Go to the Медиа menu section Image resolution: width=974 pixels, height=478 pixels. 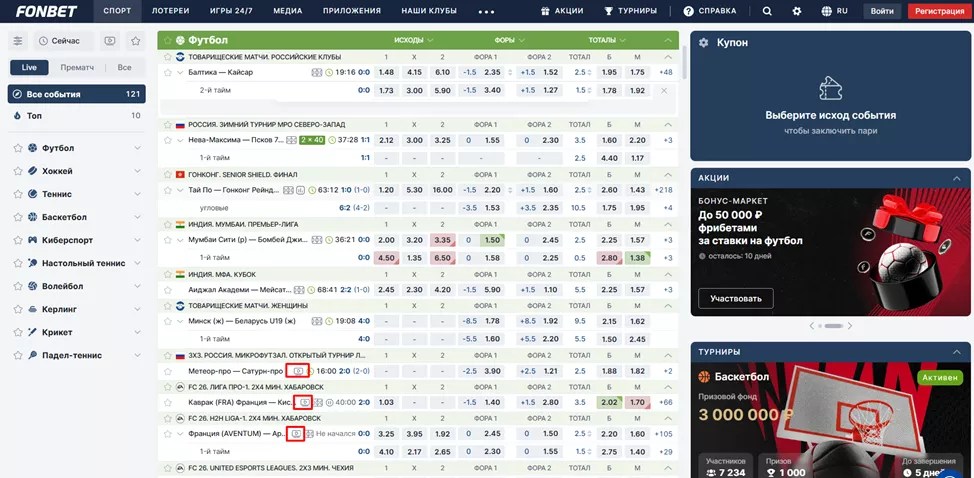pyautogui.click(x=287, y=11)
